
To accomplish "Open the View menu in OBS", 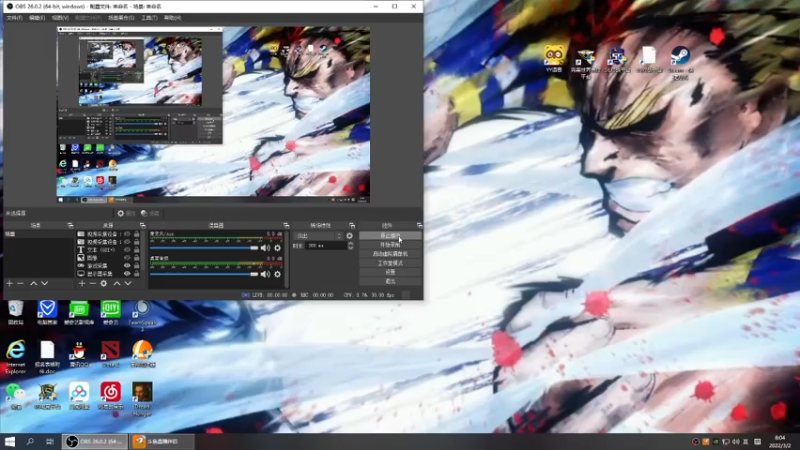I will pos(60,18).
